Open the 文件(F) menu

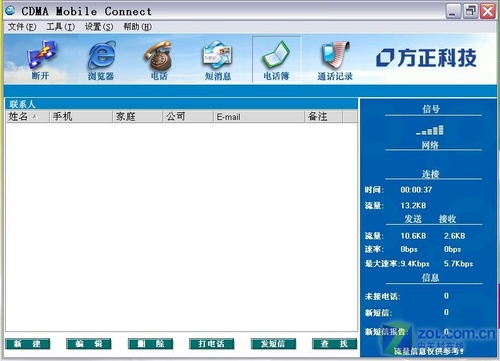[22, 27]
